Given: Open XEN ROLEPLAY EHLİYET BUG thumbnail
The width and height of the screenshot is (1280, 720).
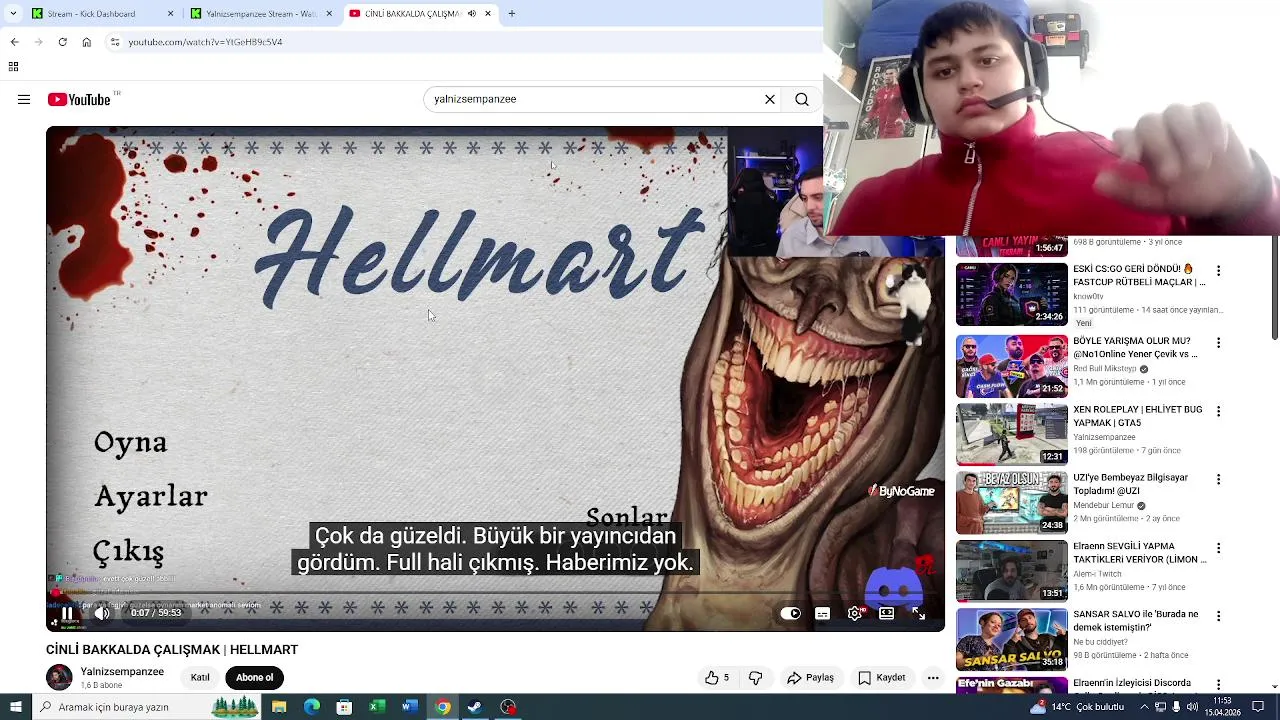Looking at the screenshot, I should pos(1011,434).
